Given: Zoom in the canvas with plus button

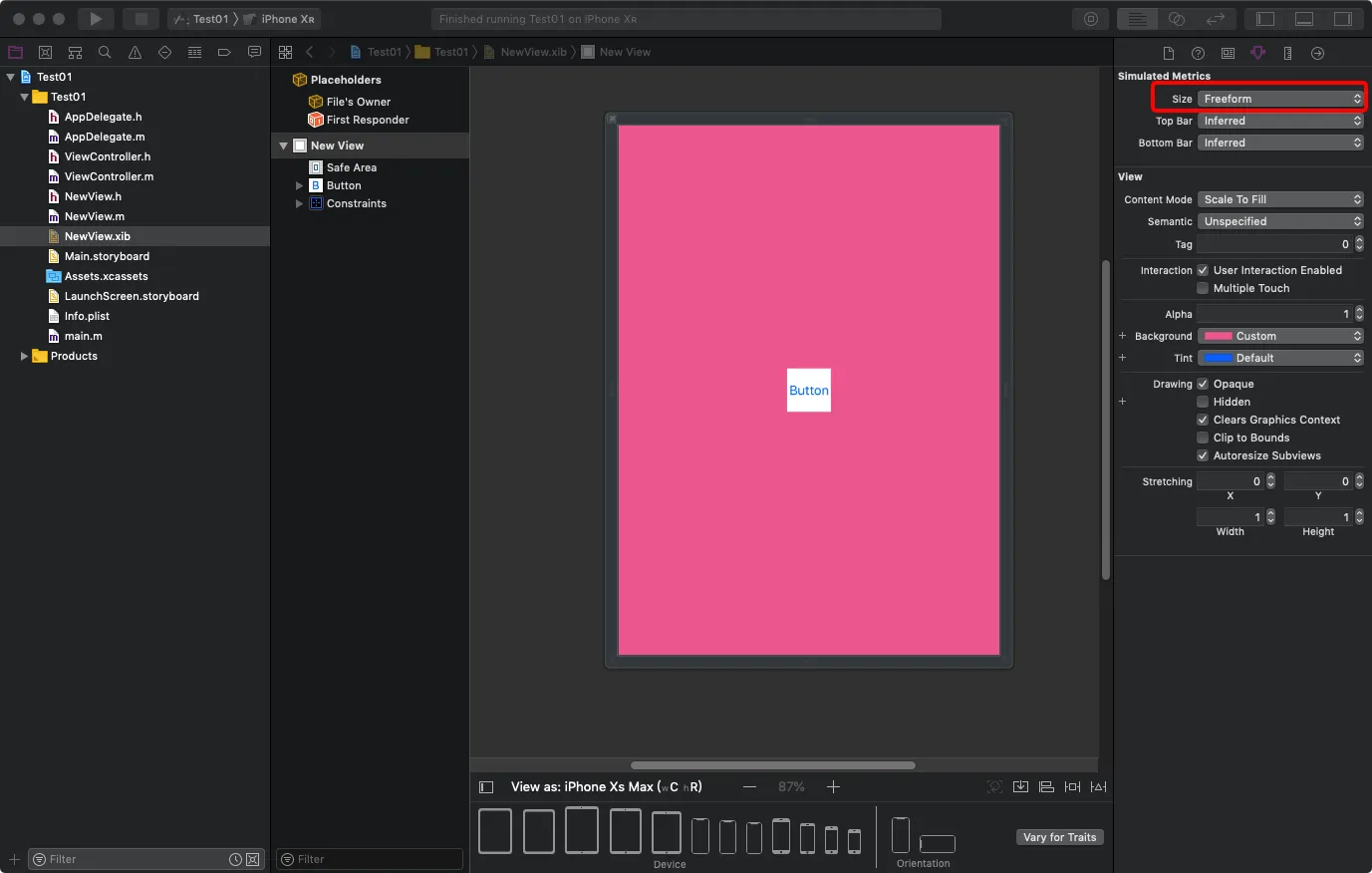Looking at the screenshot, I should point(833,786).
